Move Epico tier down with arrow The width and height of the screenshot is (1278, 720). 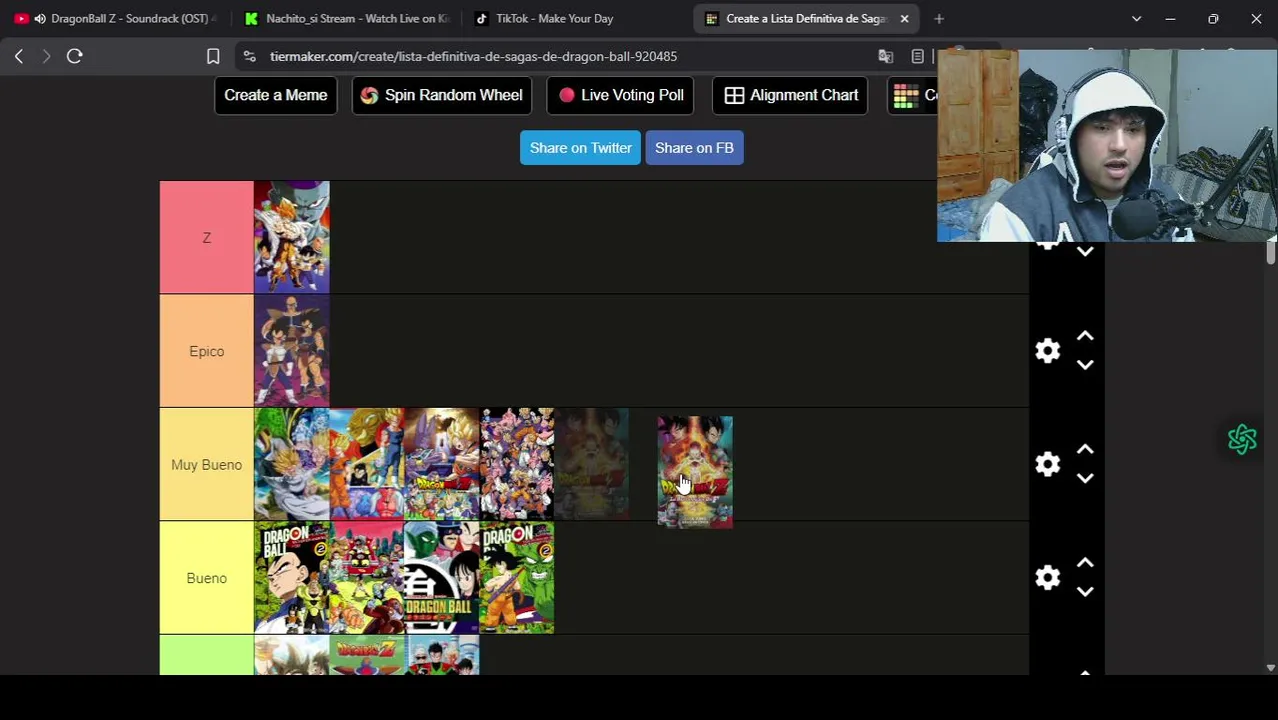coord(1085,365)
